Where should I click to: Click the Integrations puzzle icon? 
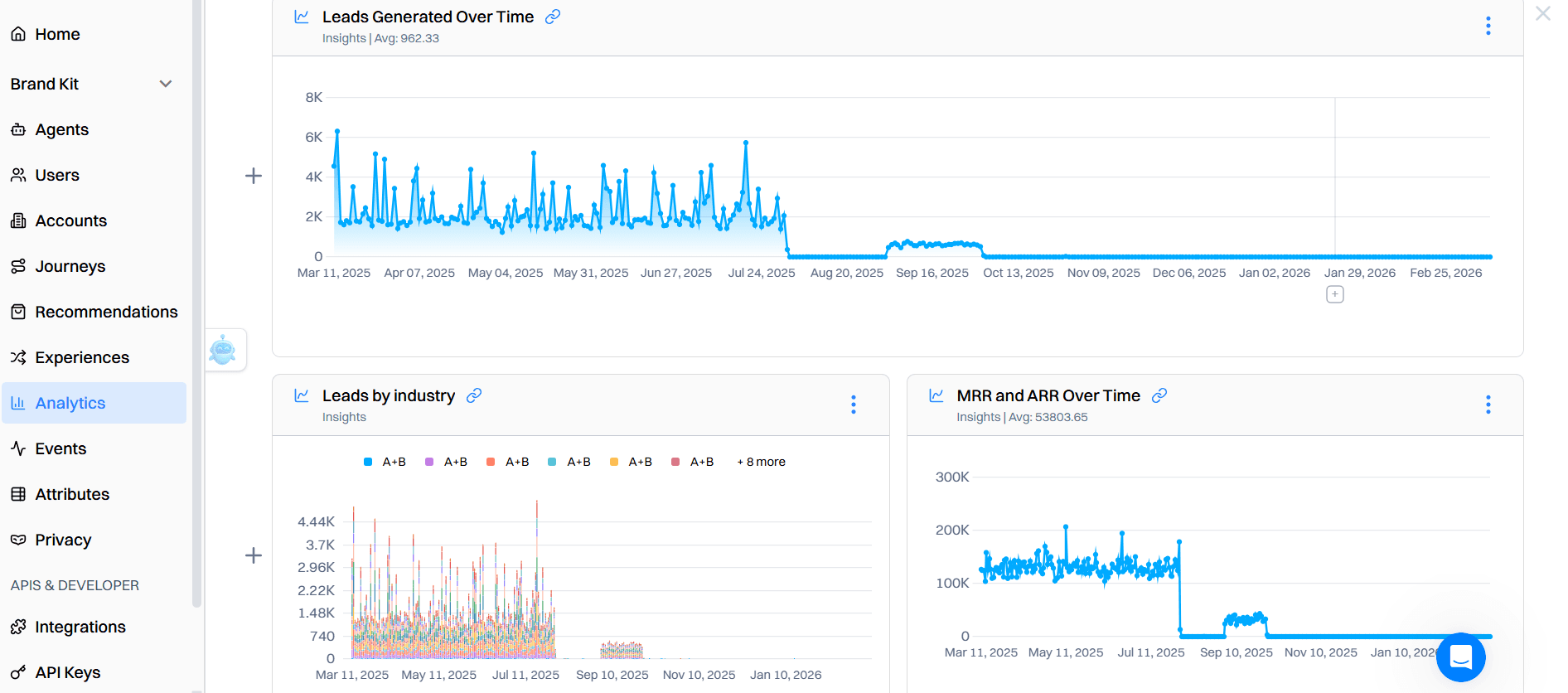click(18, 627)
